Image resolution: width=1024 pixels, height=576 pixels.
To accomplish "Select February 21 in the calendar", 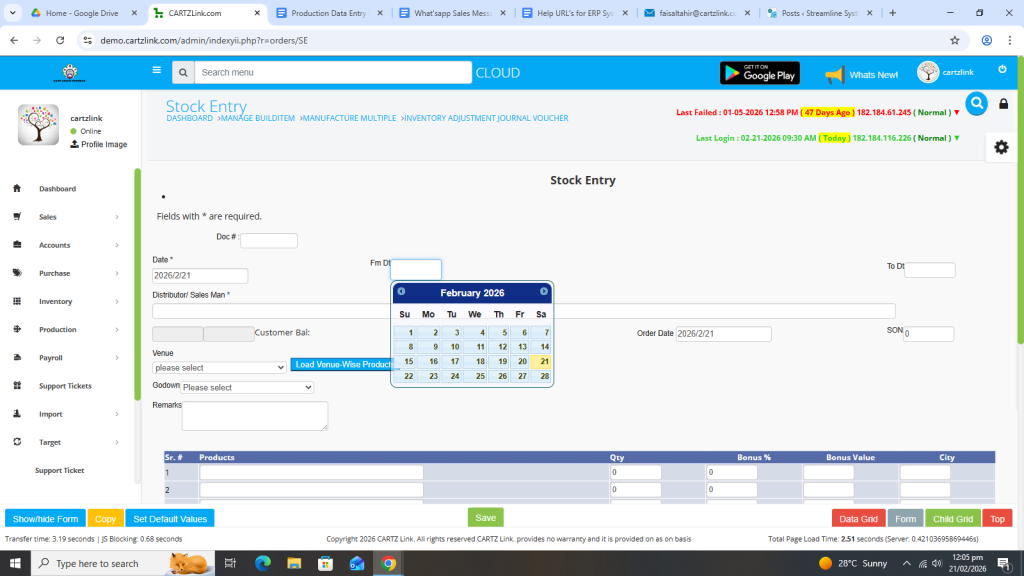I will (541, 362).
